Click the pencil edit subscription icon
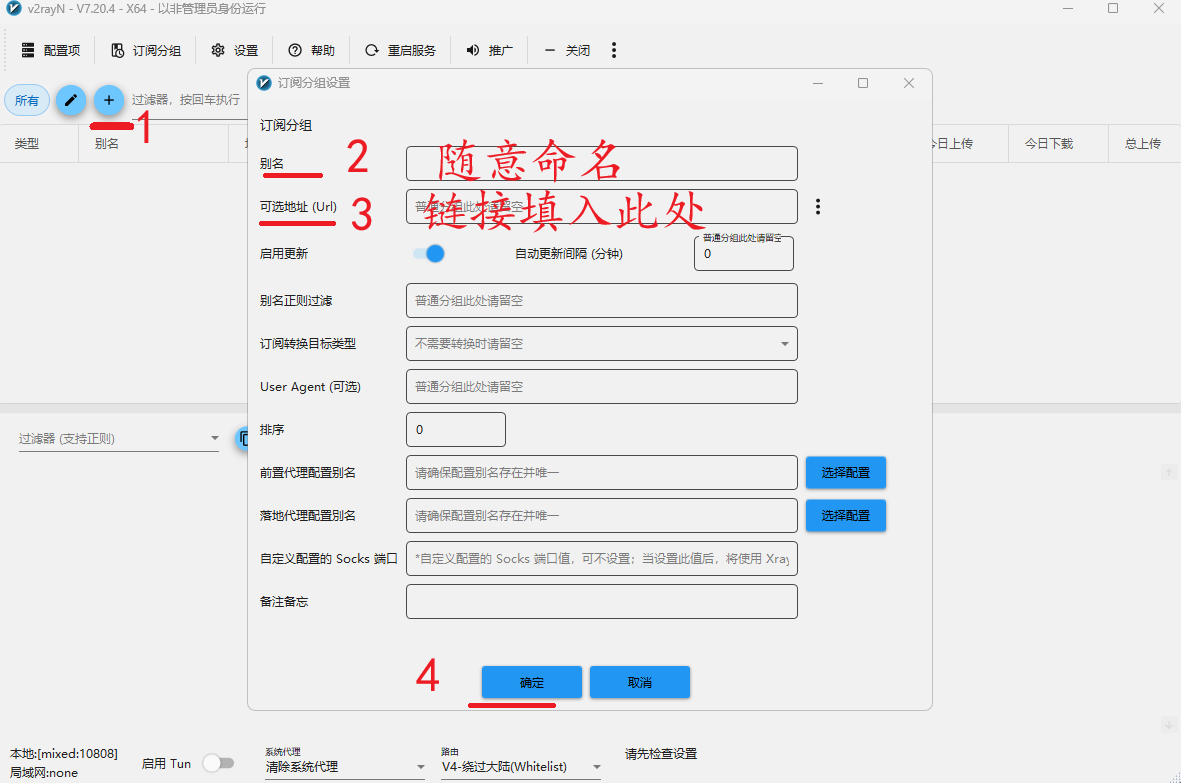Image resolution: width=1181 pixels, height=783 pixels. 71,100
